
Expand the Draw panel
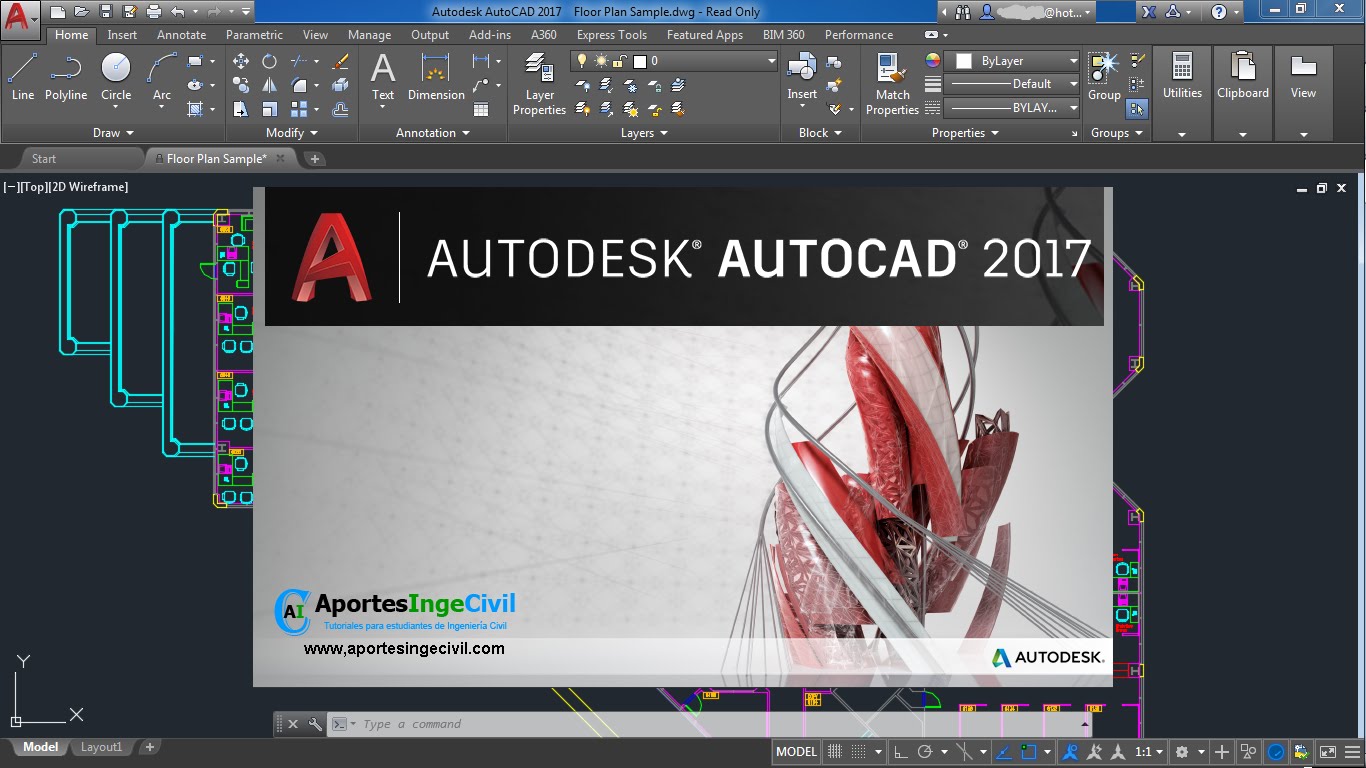[x=113, y=133]
